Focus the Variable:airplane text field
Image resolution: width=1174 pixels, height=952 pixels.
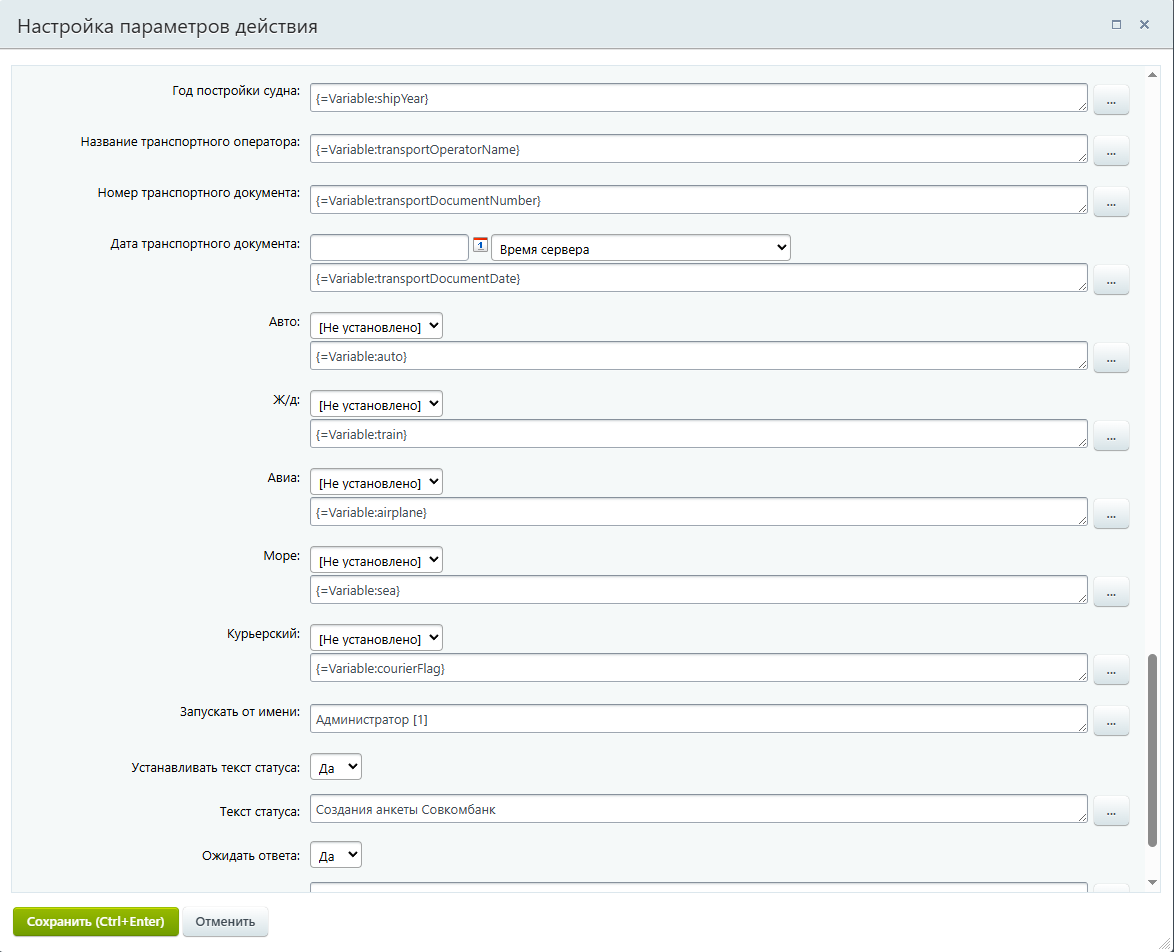click(698, 512)
